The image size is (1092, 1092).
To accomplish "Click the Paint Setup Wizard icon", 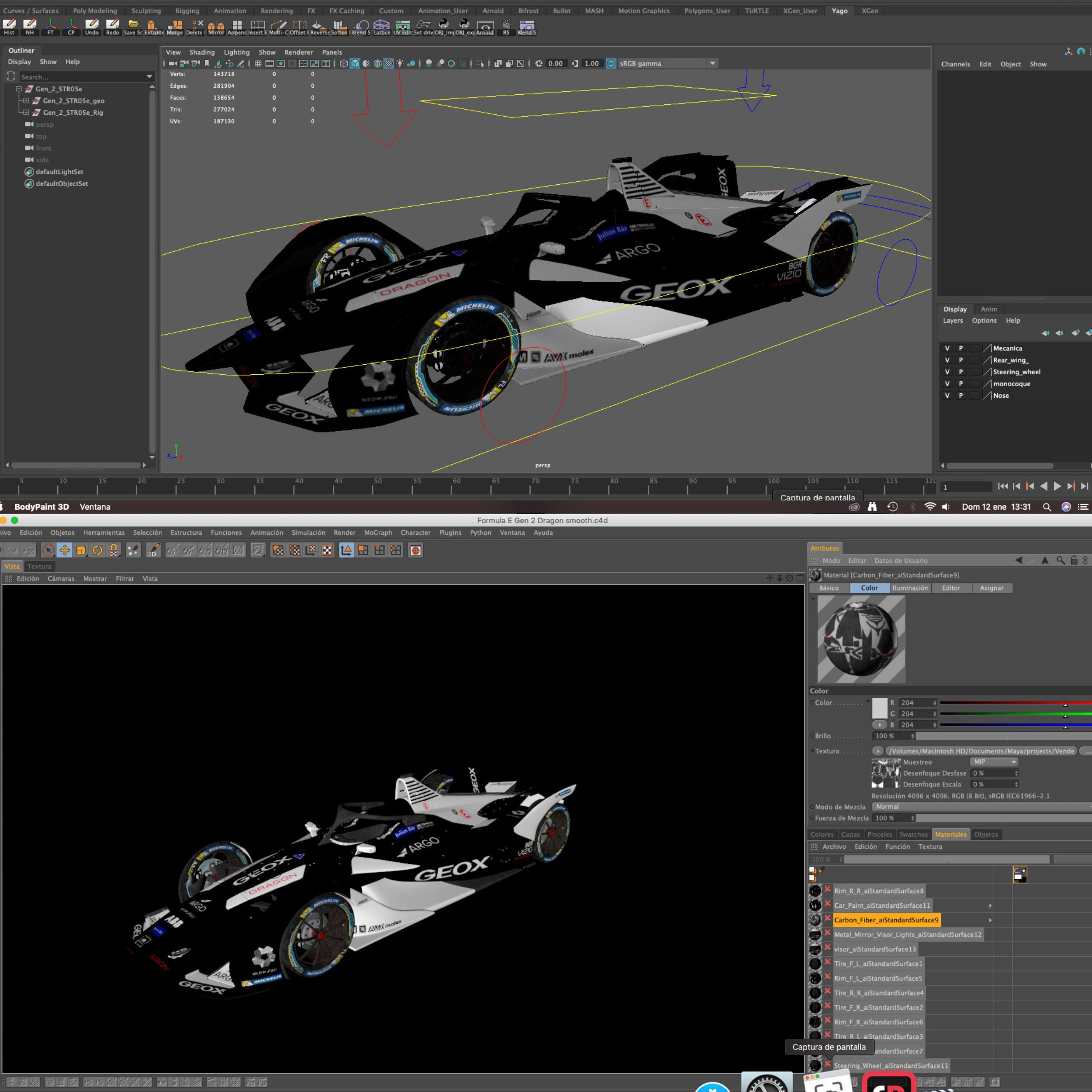I will click(x=133, y=550).
